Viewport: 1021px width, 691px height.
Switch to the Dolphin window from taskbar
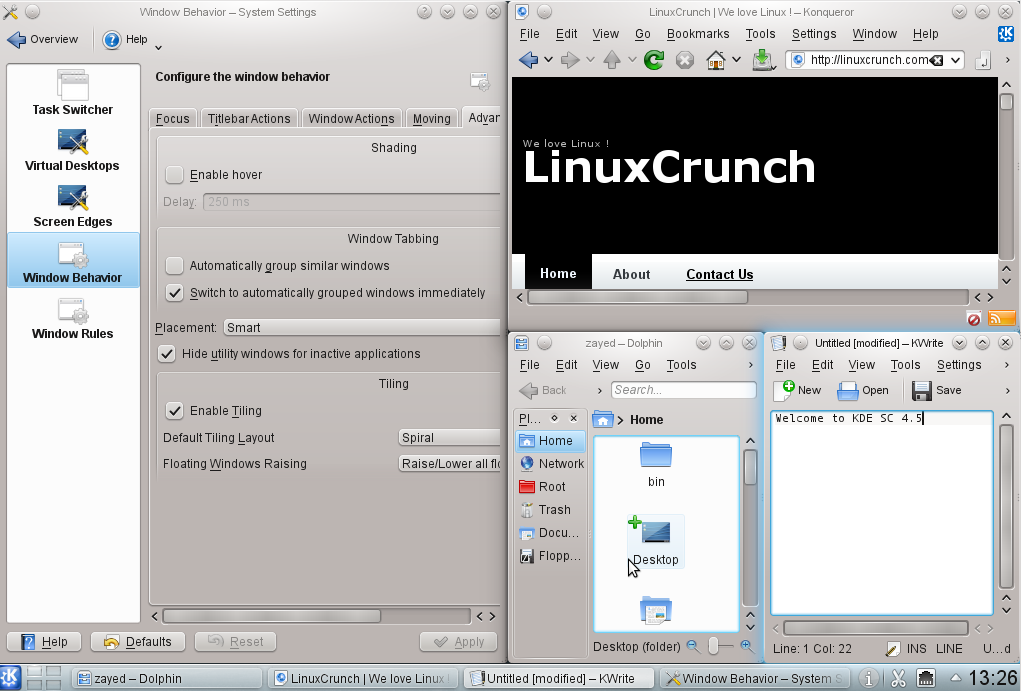coord(167,678)
